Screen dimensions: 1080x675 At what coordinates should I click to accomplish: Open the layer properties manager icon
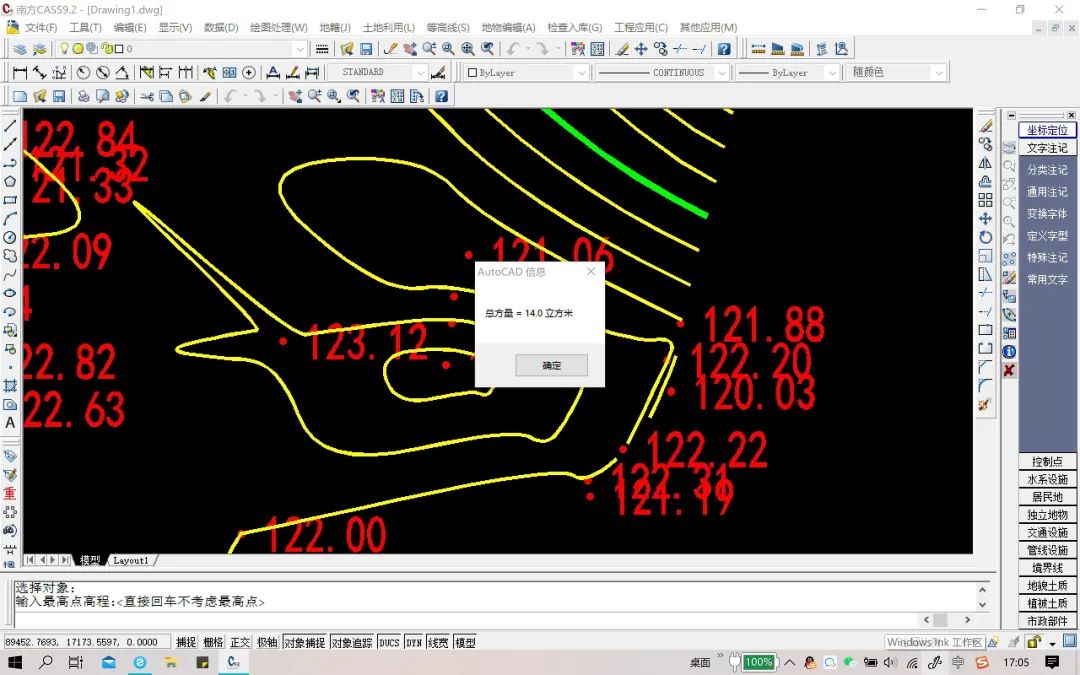click(20, 49)
